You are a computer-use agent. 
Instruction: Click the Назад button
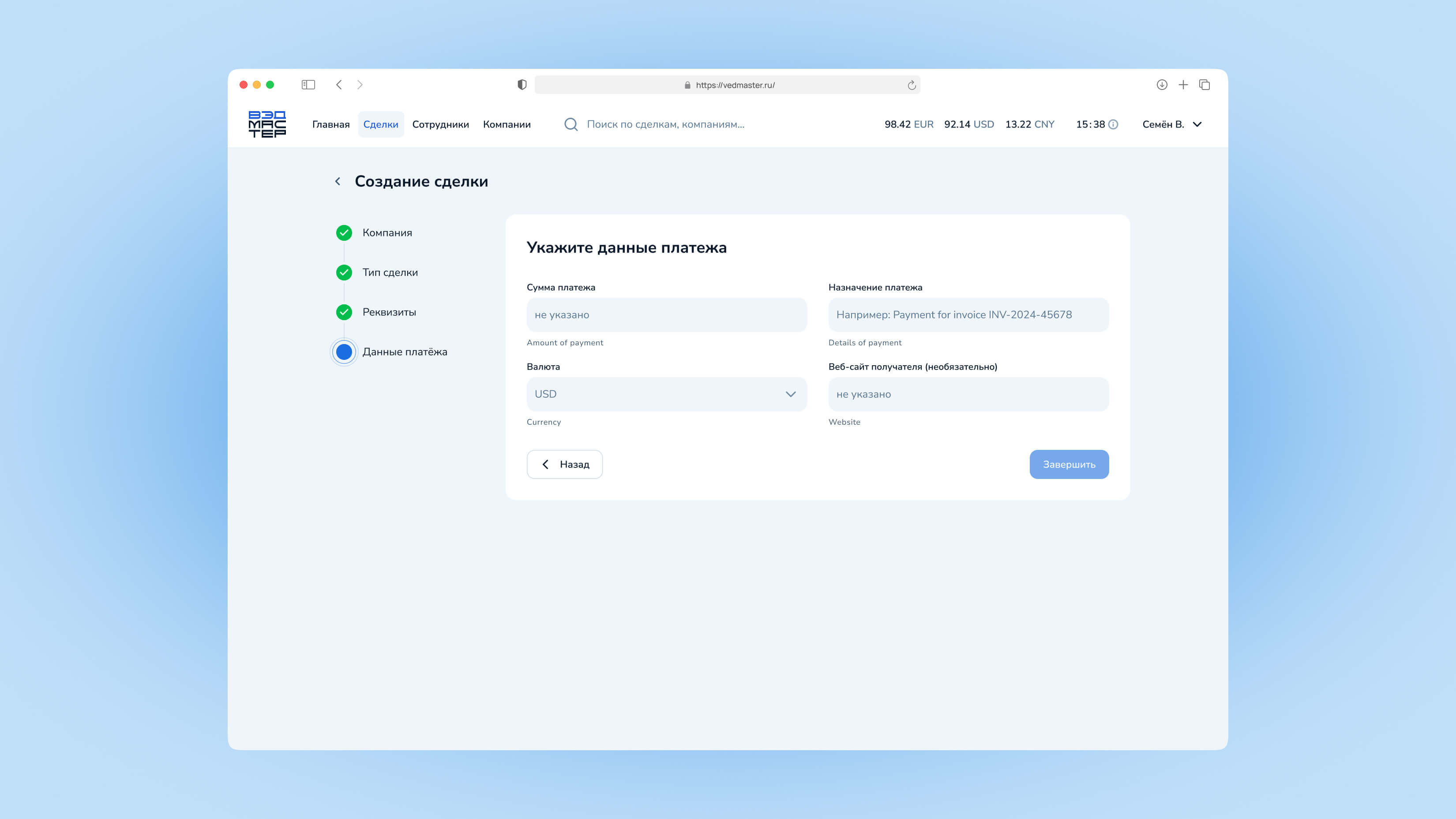click(x=564, y=464)
